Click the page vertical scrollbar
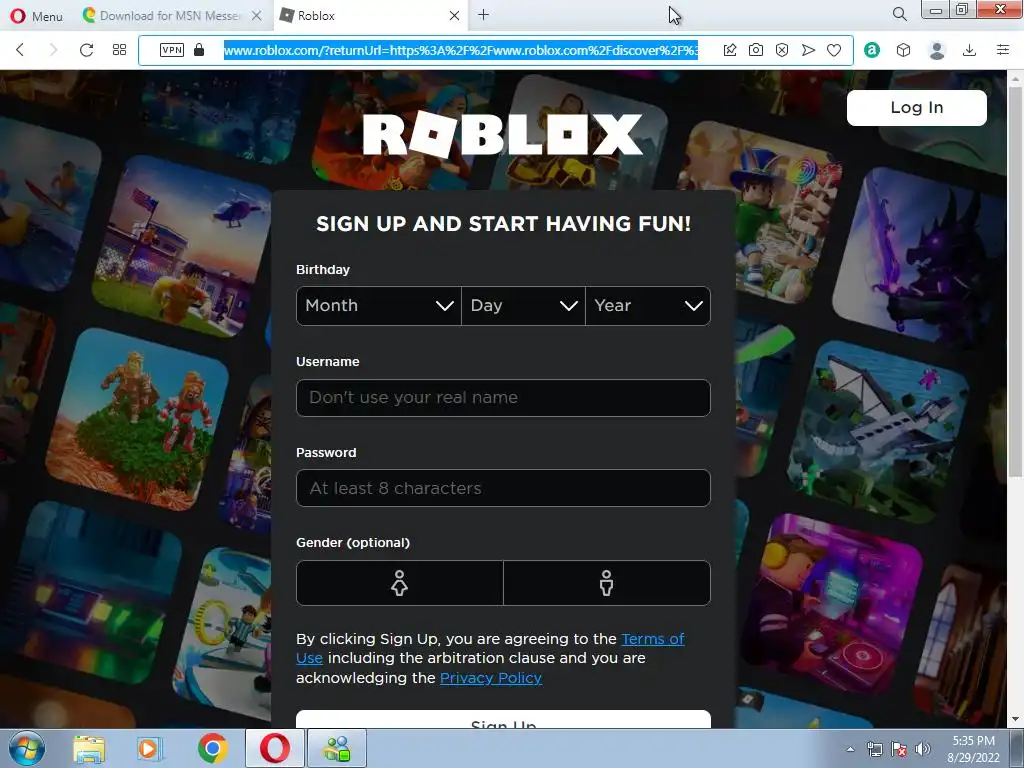This screenshot has height=768, width=1024. tap(1016, 281)
